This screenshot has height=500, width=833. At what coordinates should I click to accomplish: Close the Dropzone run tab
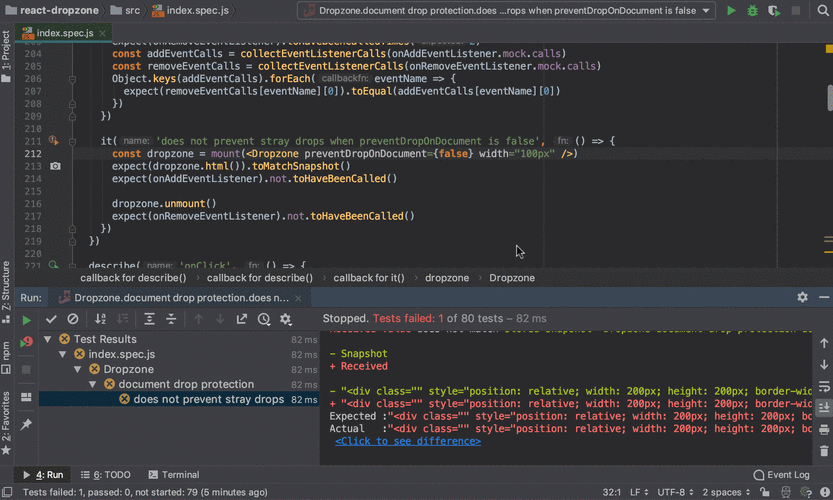pyautogui.click(x=299, y=298)
